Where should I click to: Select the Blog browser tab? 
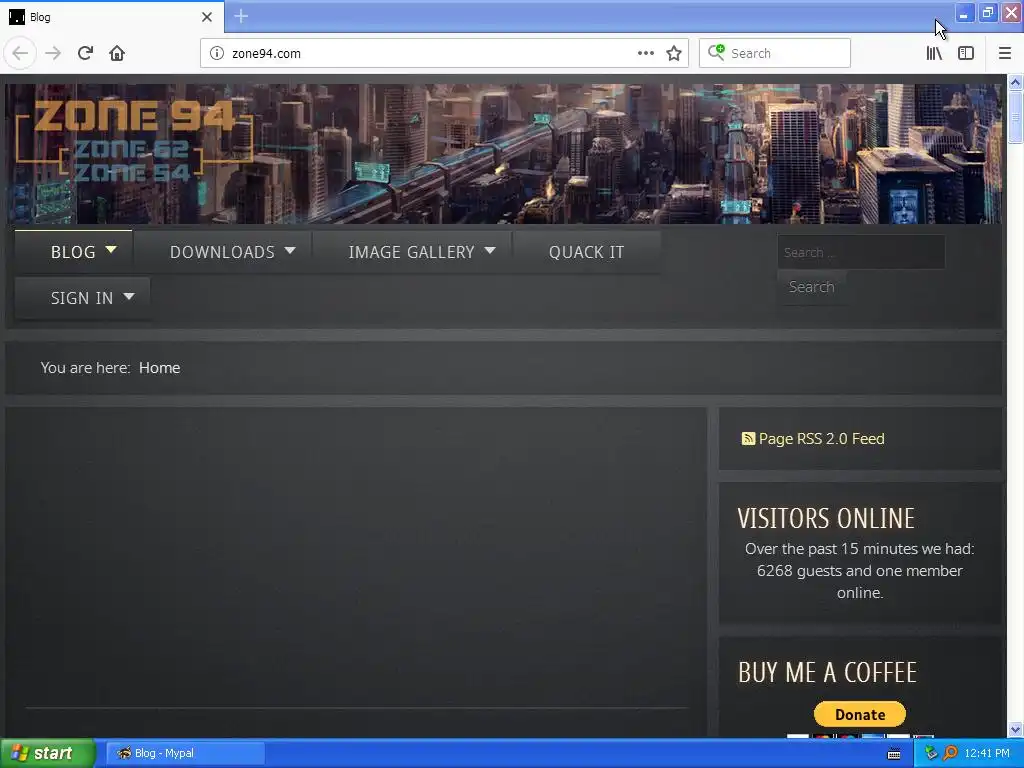point(111,17)
